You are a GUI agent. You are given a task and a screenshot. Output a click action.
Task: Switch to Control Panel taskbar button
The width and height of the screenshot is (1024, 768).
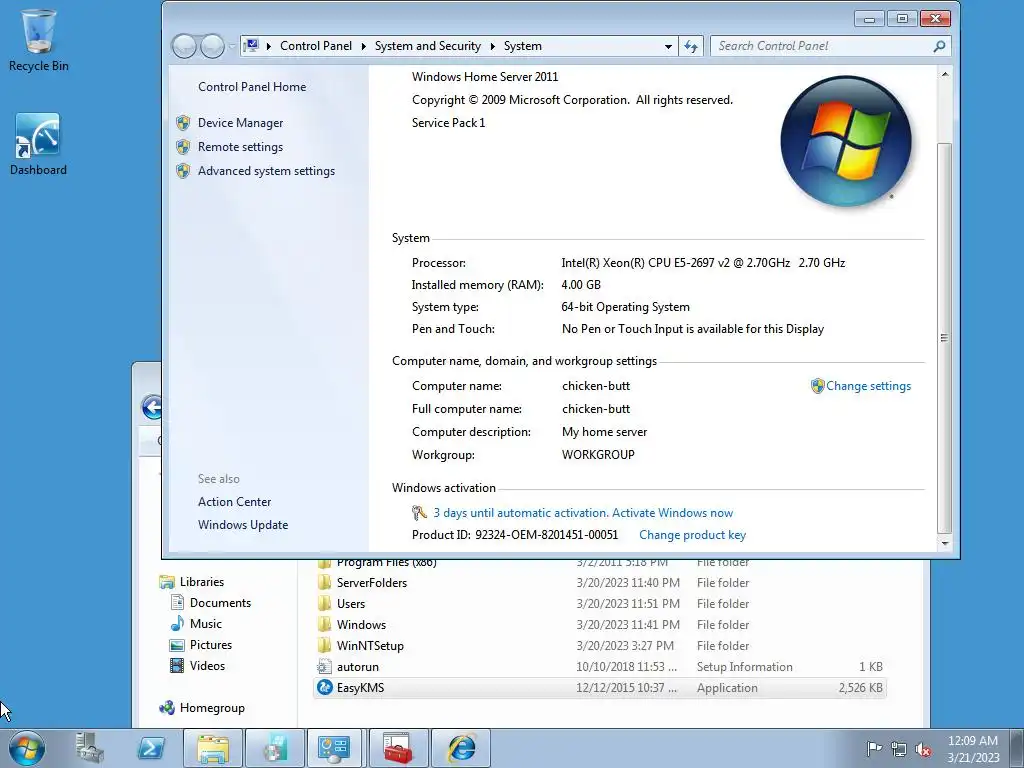coord(334,748)
